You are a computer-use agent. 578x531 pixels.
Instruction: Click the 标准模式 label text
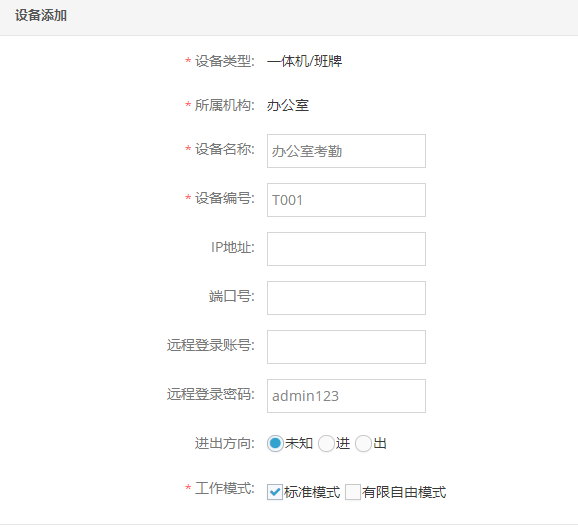tap(312, 492)
